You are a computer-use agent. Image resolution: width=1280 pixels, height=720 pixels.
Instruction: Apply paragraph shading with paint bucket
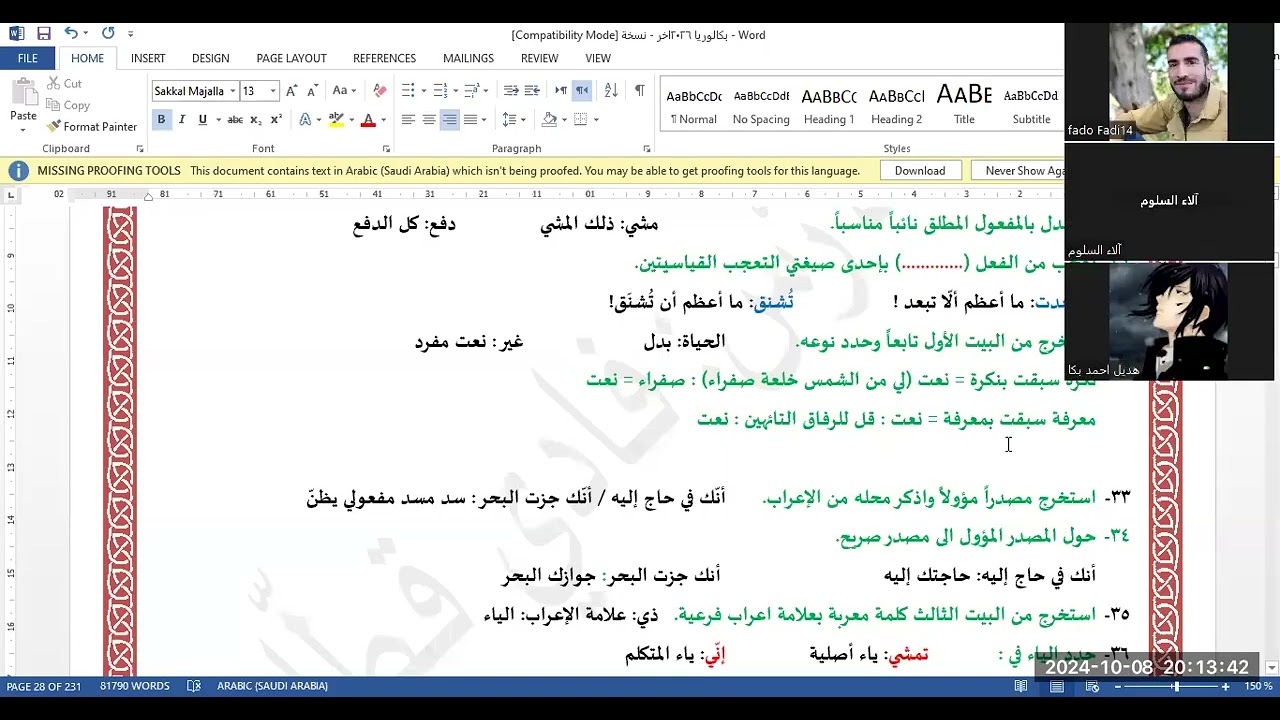point(549,120)
